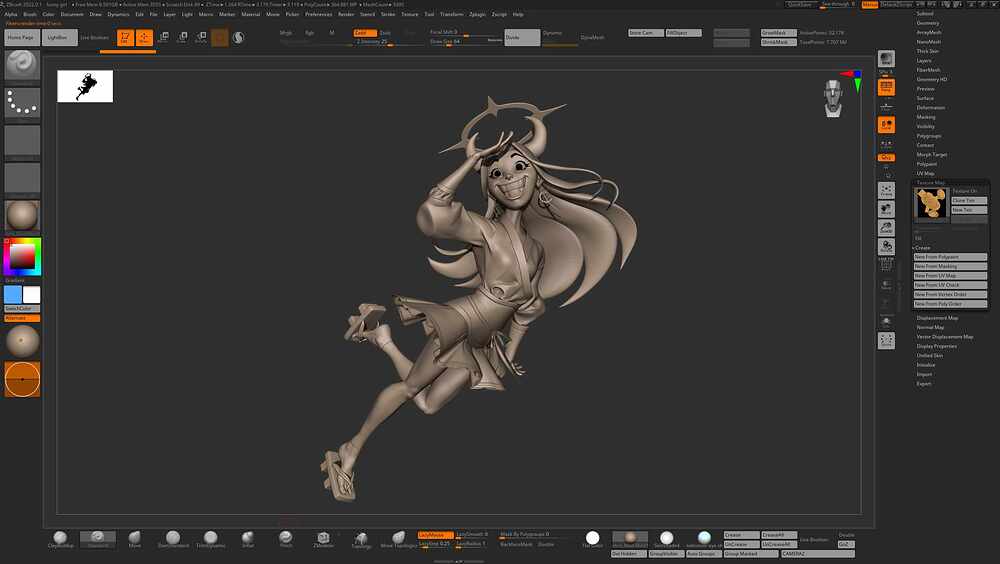Choose the Flat Color white material

(592, 539)
